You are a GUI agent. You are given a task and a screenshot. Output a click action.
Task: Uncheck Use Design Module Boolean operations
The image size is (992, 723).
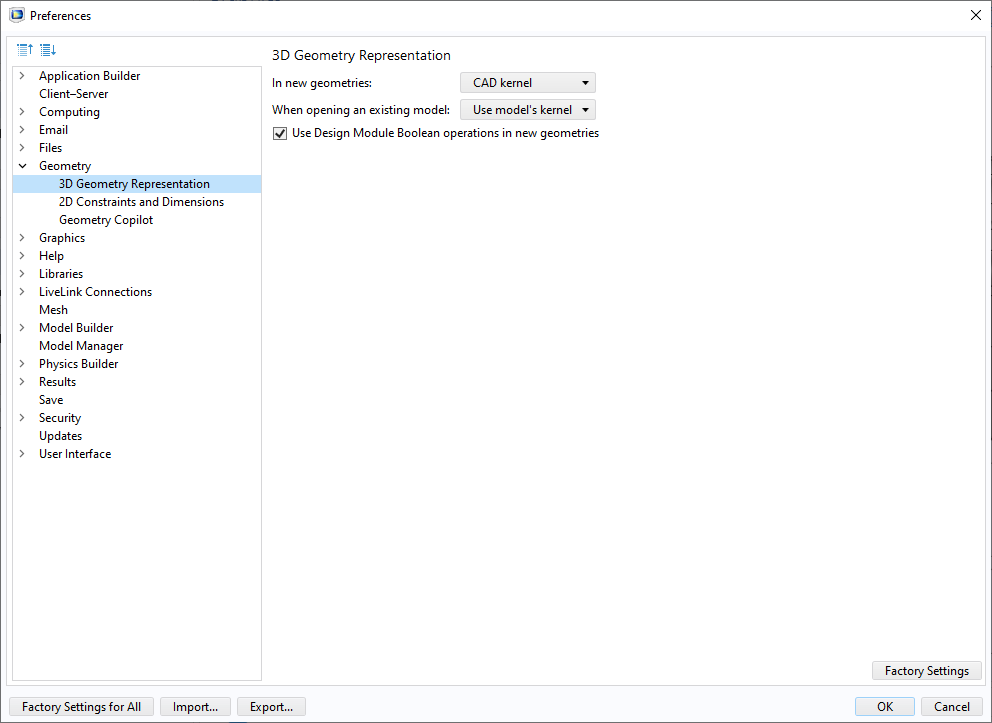pyautogui.click(x=280, y=133)
